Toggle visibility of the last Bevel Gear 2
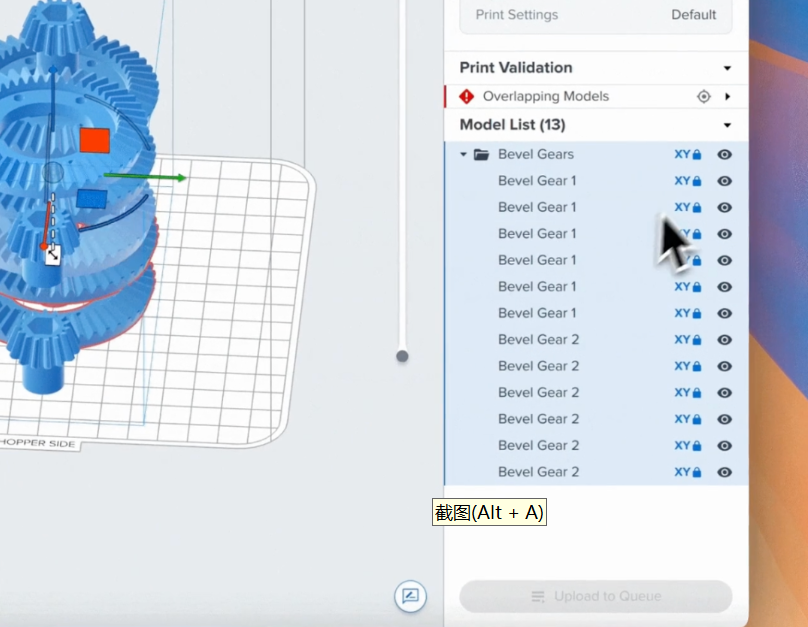Viewport: 808px width, 627px height. click(725, 472)
